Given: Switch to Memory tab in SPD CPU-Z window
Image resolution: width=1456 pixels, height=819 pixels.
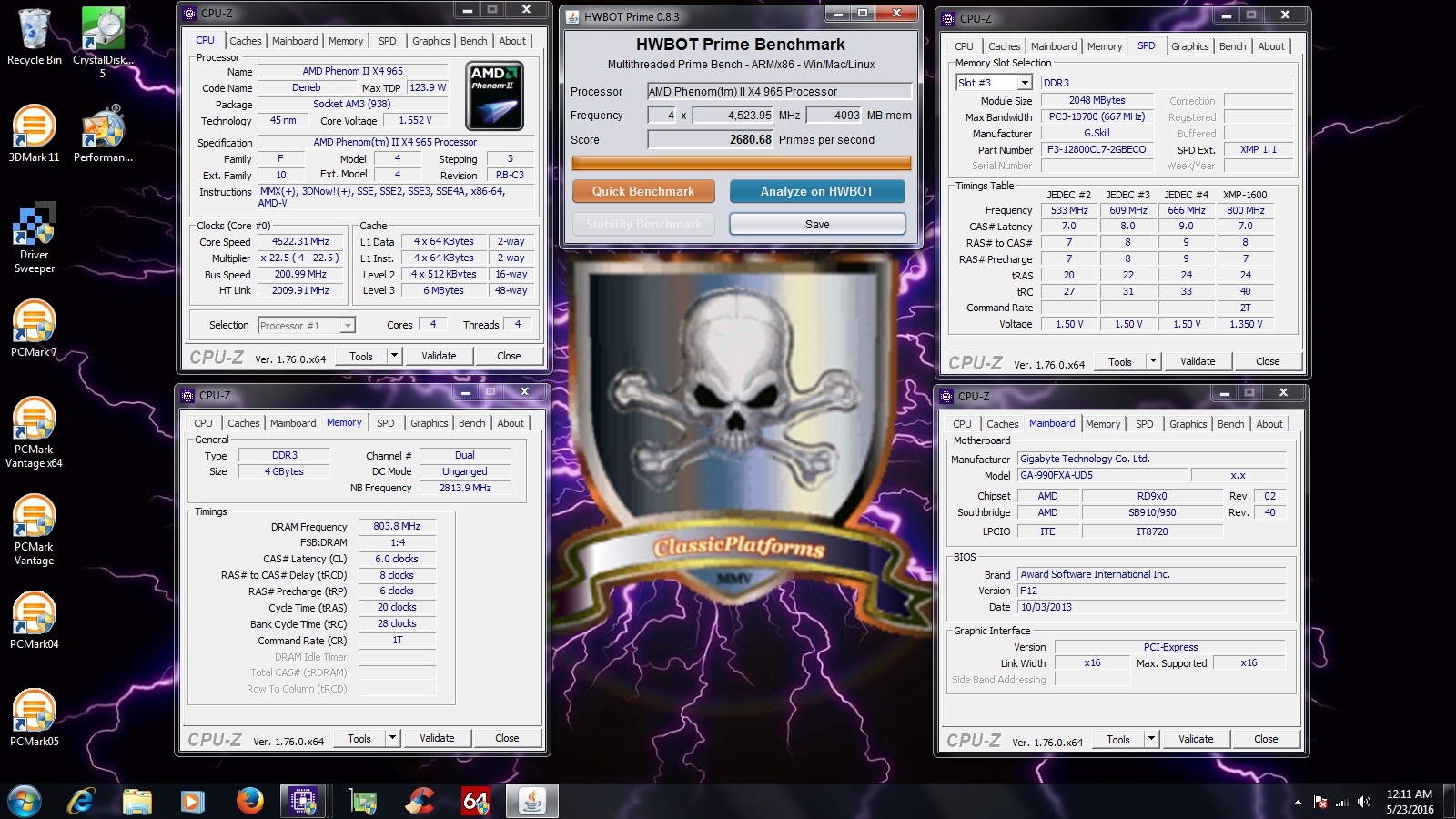Looking at the screenshot, I should (x=1105, y=46).
